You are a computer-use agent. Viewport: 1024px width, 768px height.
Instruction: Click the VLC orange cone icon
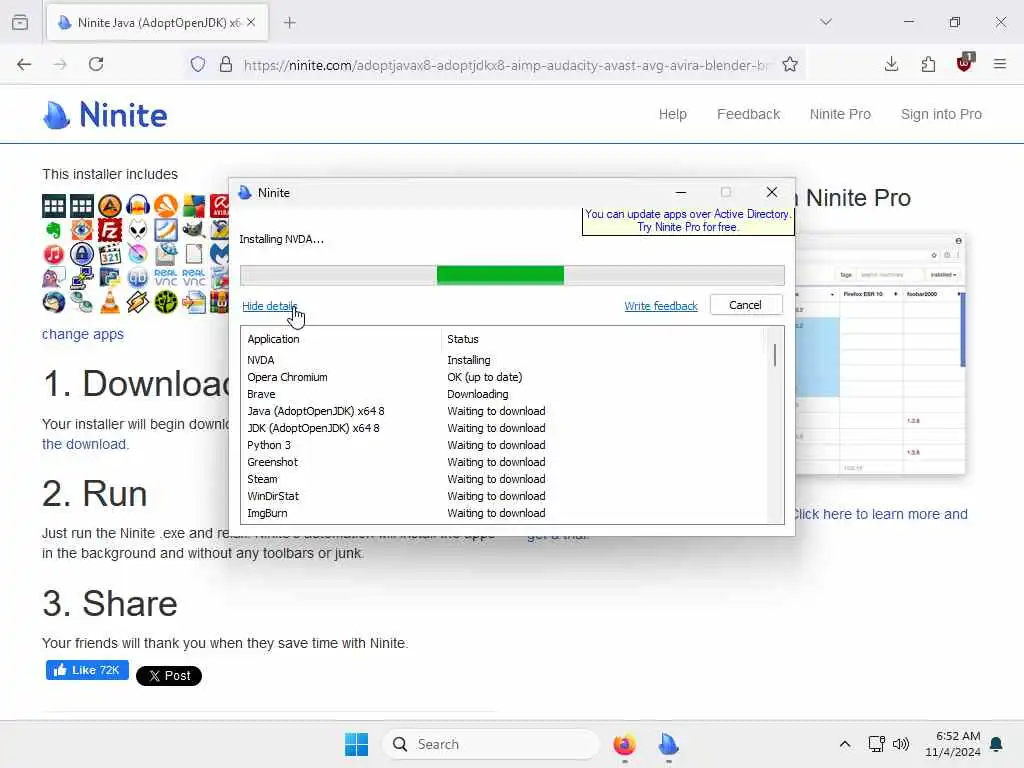110,302
